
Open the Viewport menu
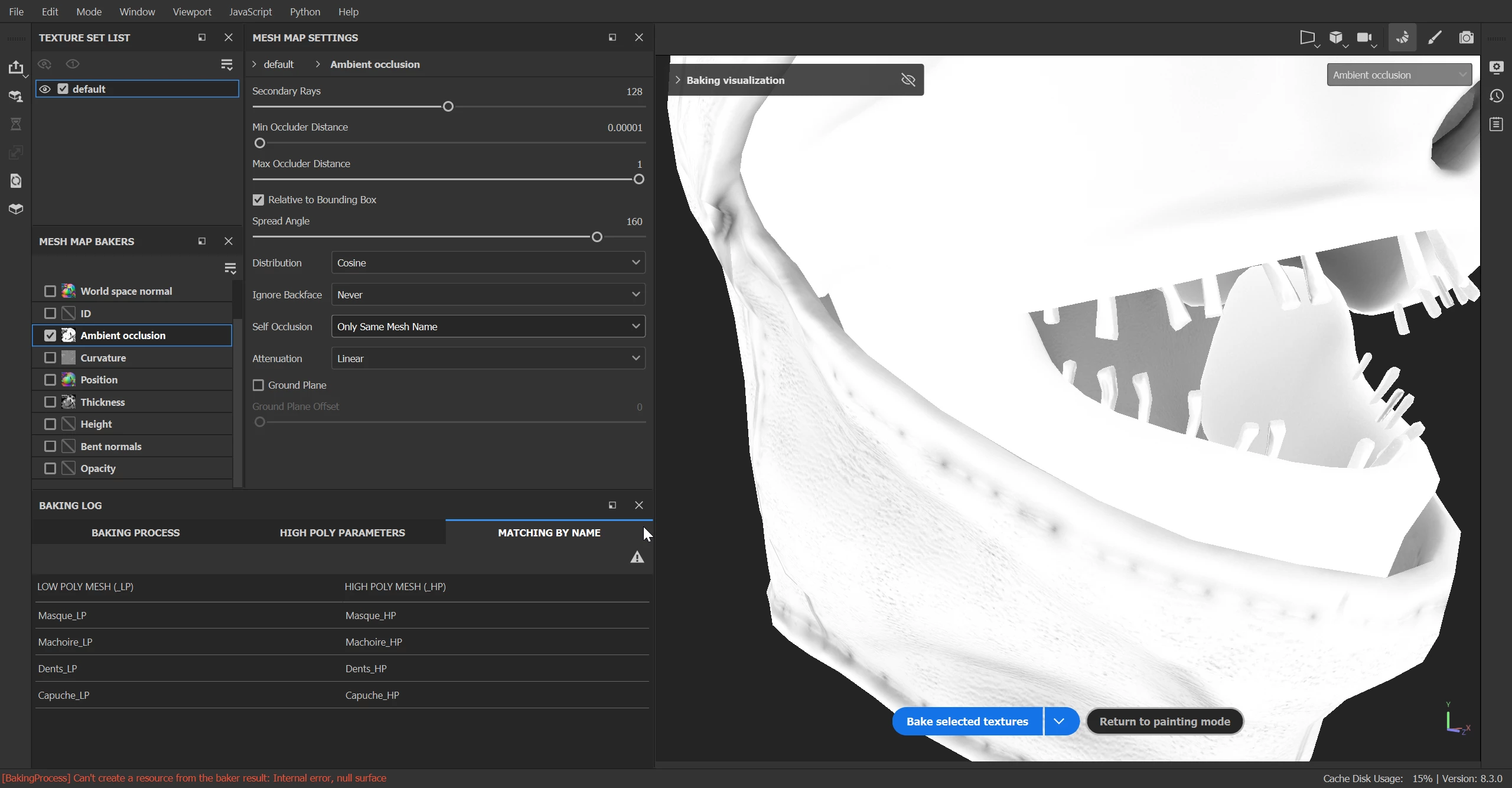pos(191,12)
